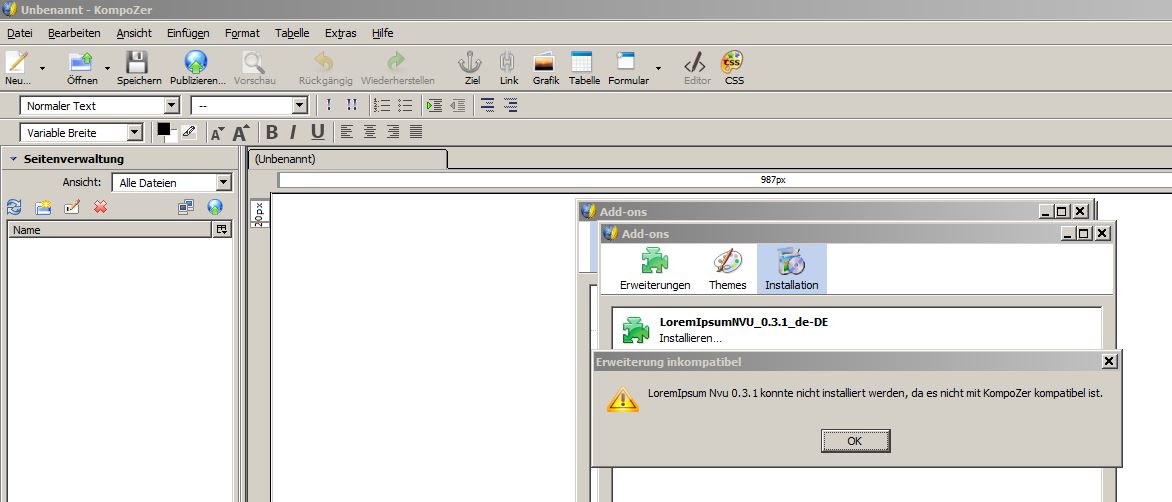Click the rename file pencil icon
Image resolution: width=1172 pixels, height=502 pixels.
coord(72,208)
